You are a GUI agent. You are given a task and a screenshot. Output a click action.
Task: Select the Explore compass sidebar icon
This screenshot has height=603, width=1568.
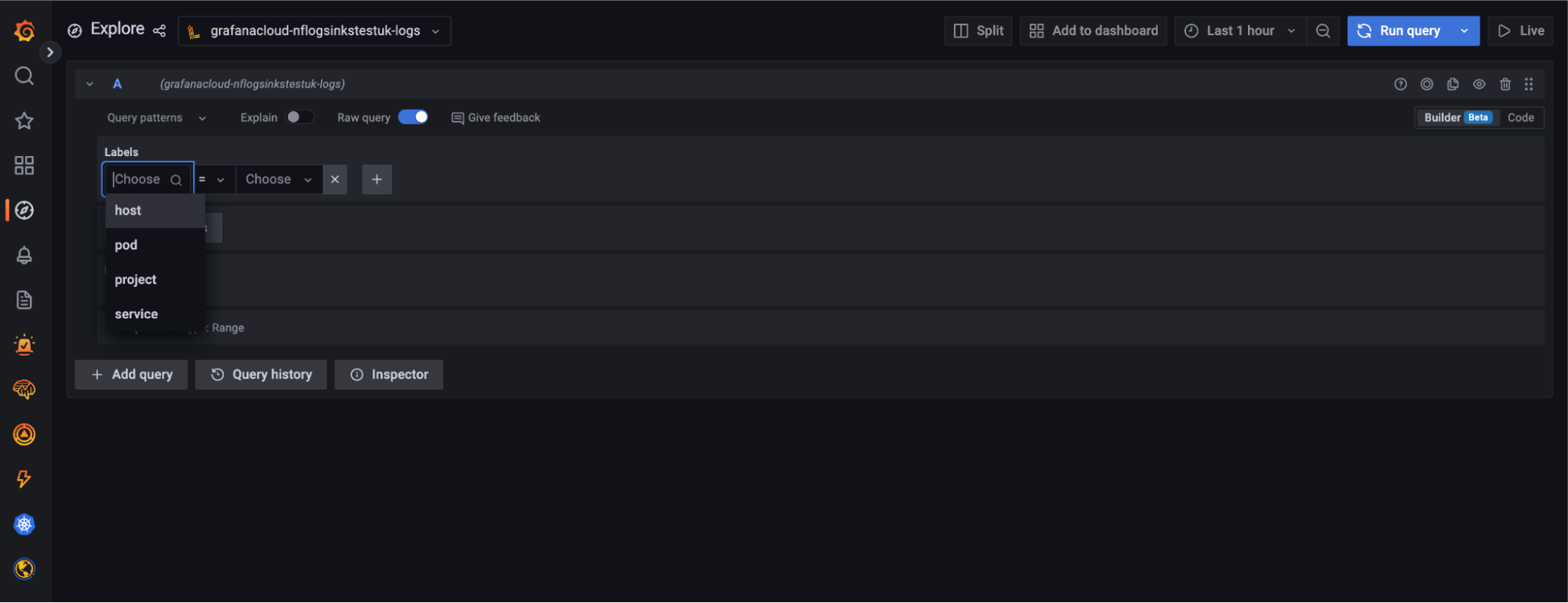pos(24,210)
